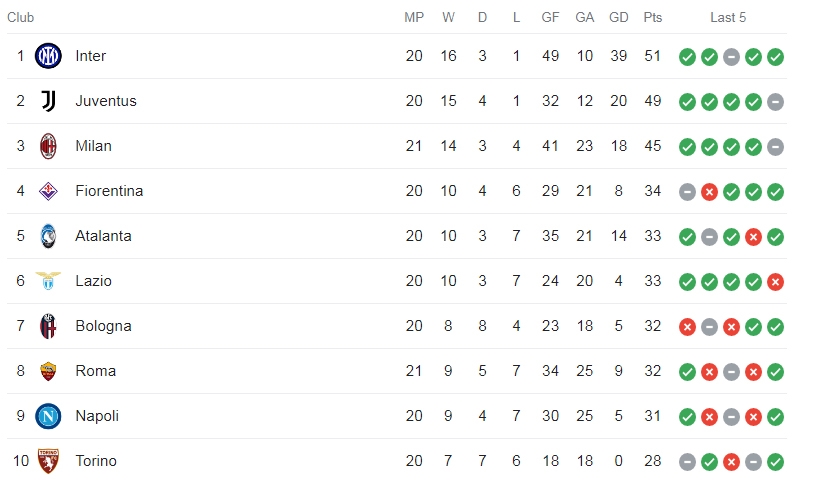814x480 pixels.
Task: Click the Last 5 column header
Action: point(728,18)
